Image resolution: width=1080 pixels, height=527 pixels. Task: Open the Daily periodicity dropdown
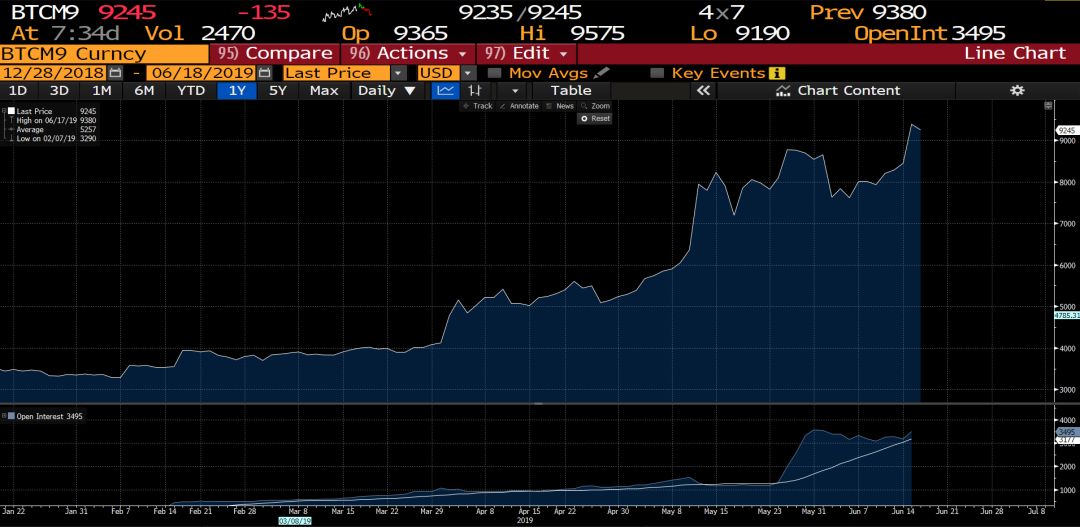tap(386, 90)
